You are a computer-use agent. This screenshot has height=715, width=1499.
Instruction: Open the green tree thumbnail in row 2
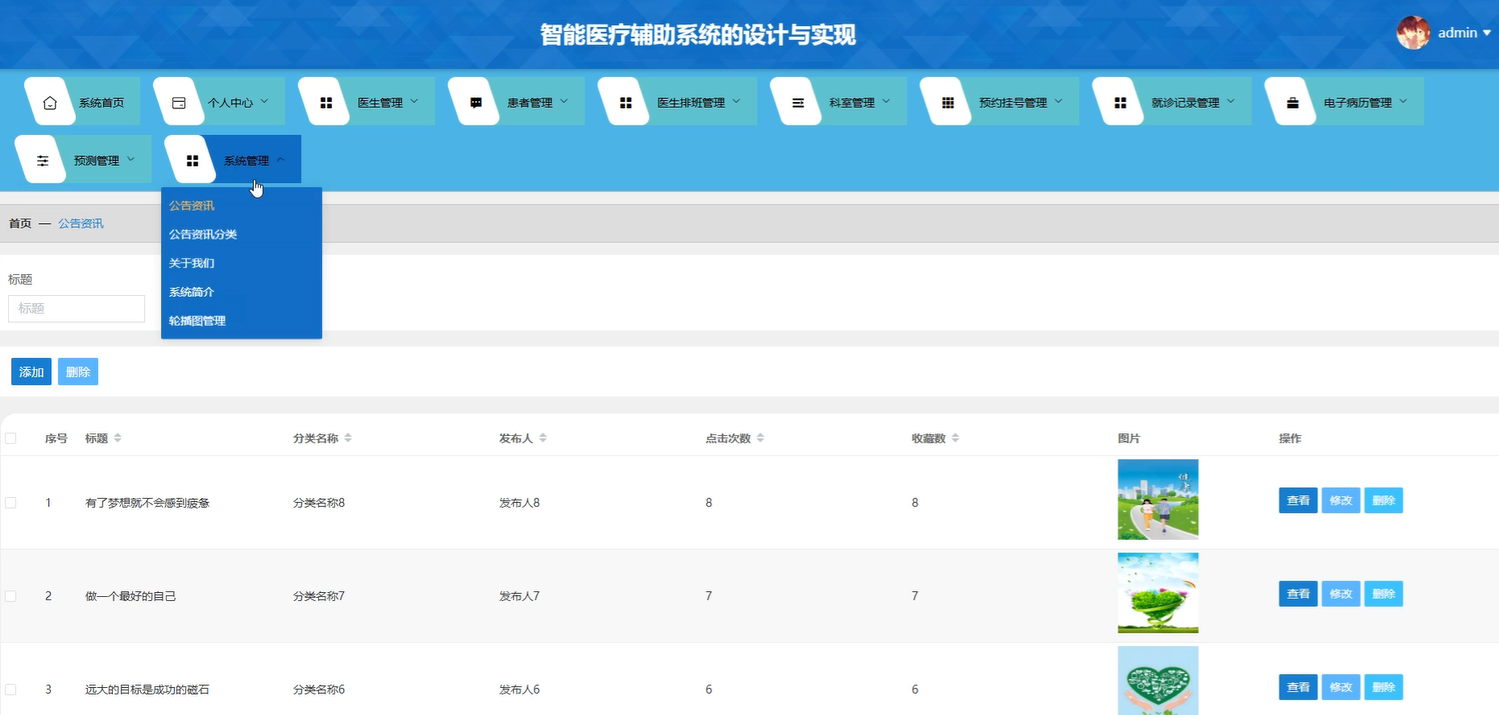[x=1158, y=593]
